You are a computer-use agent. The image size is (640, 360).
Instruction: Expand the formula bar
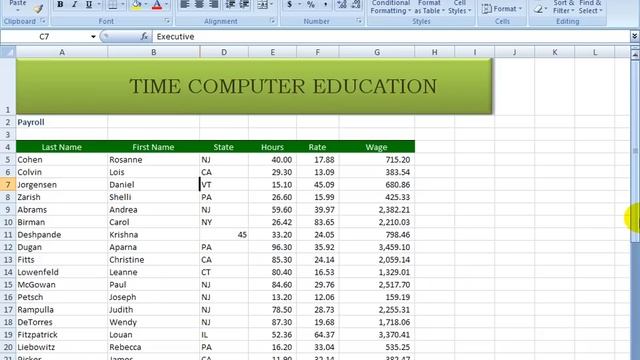point(634,37)
